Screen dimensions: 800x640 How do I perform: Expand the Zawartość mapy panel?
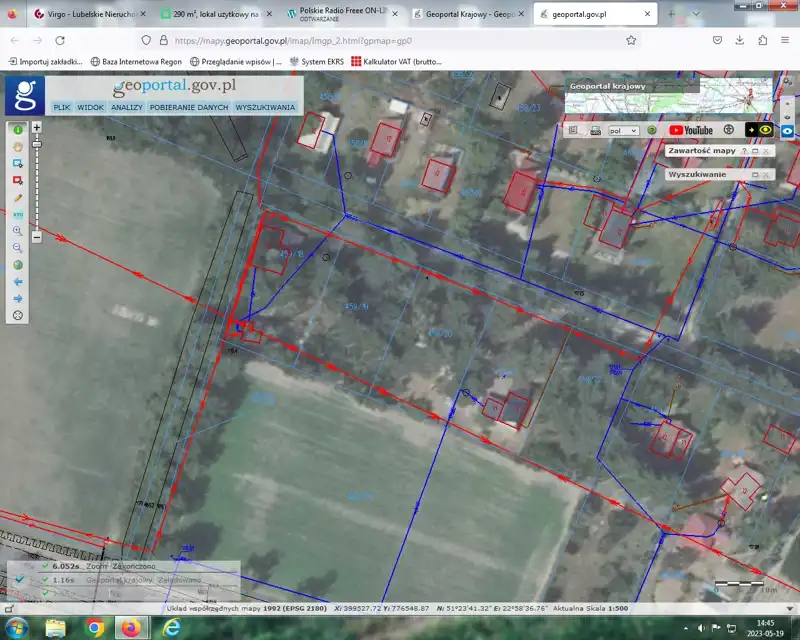[x=755, y=151]
